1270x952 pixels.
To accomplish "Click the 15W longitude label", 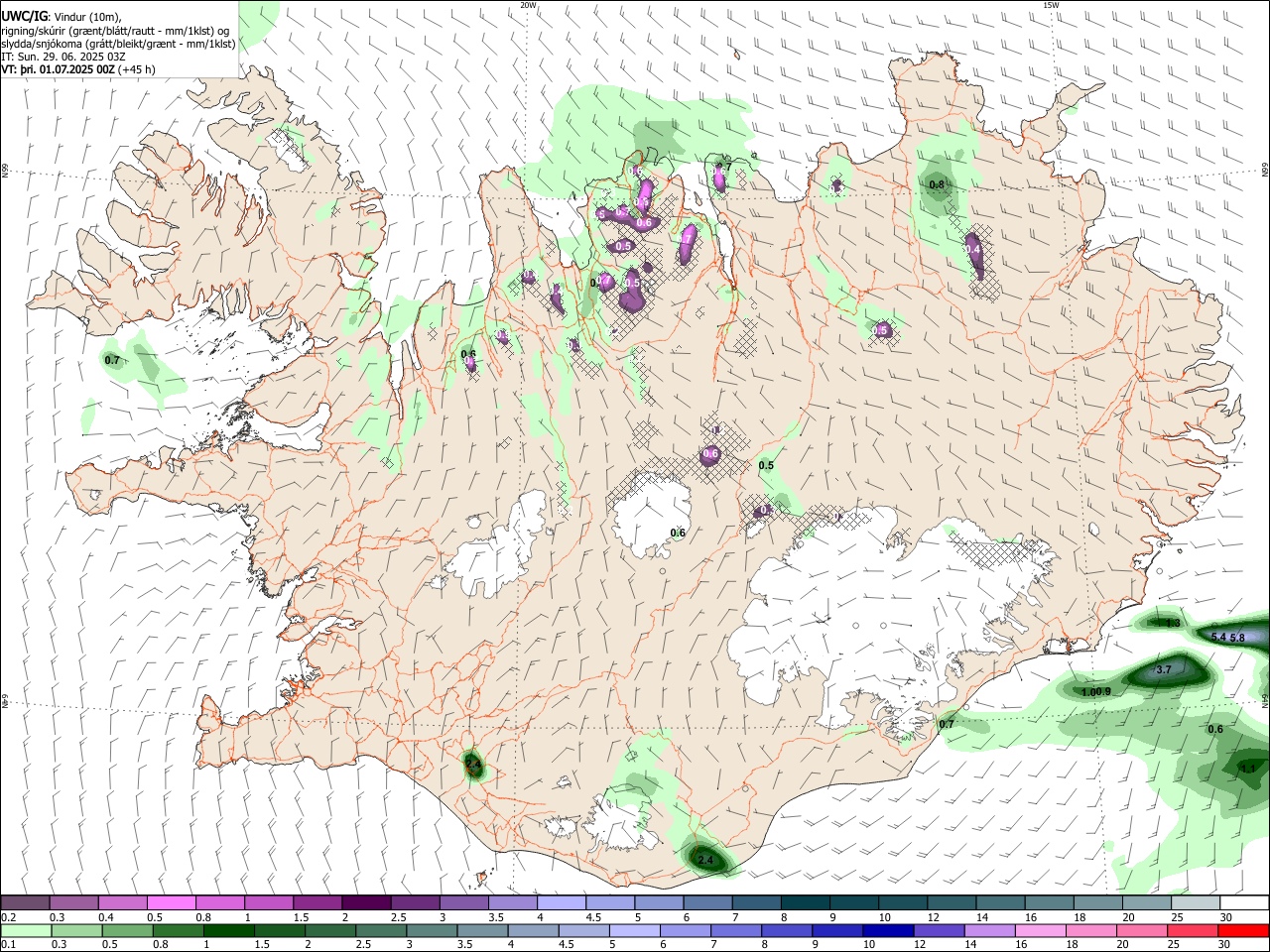I will [1050, 5].
